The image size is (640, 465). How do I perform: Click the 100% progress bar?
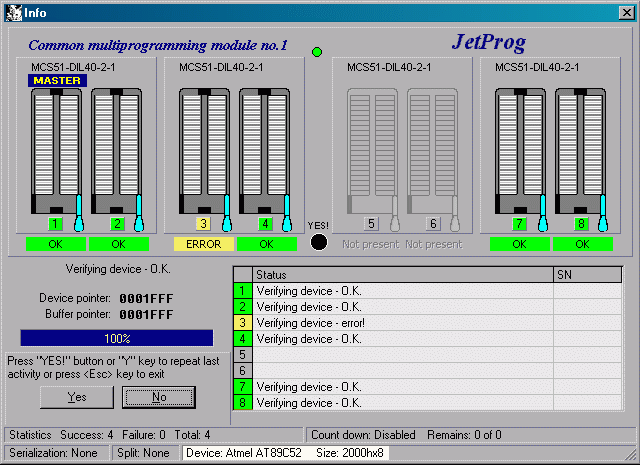point(117,338)
